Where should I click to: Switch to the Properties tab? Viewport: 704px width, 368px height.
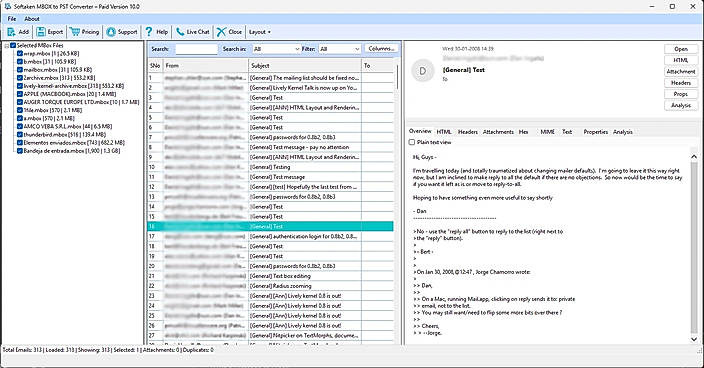(595, 132)
